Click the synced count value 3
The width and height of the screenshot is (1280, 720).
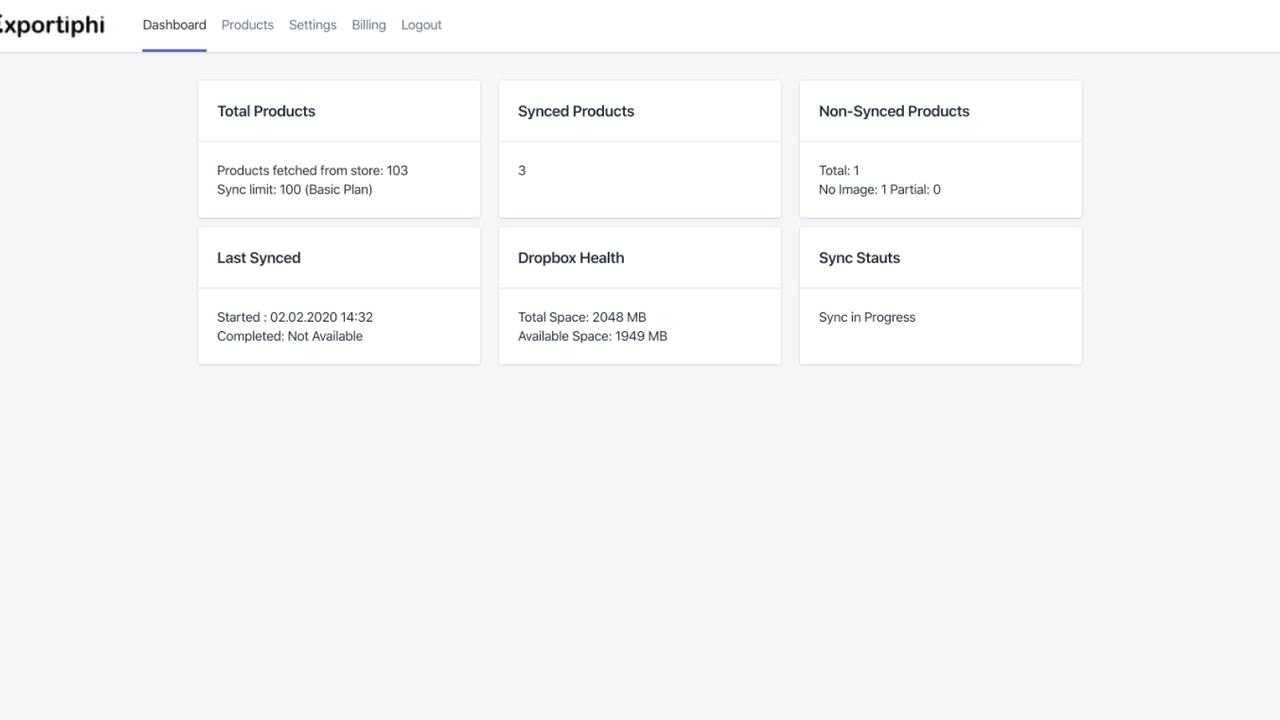click(522, 170)
